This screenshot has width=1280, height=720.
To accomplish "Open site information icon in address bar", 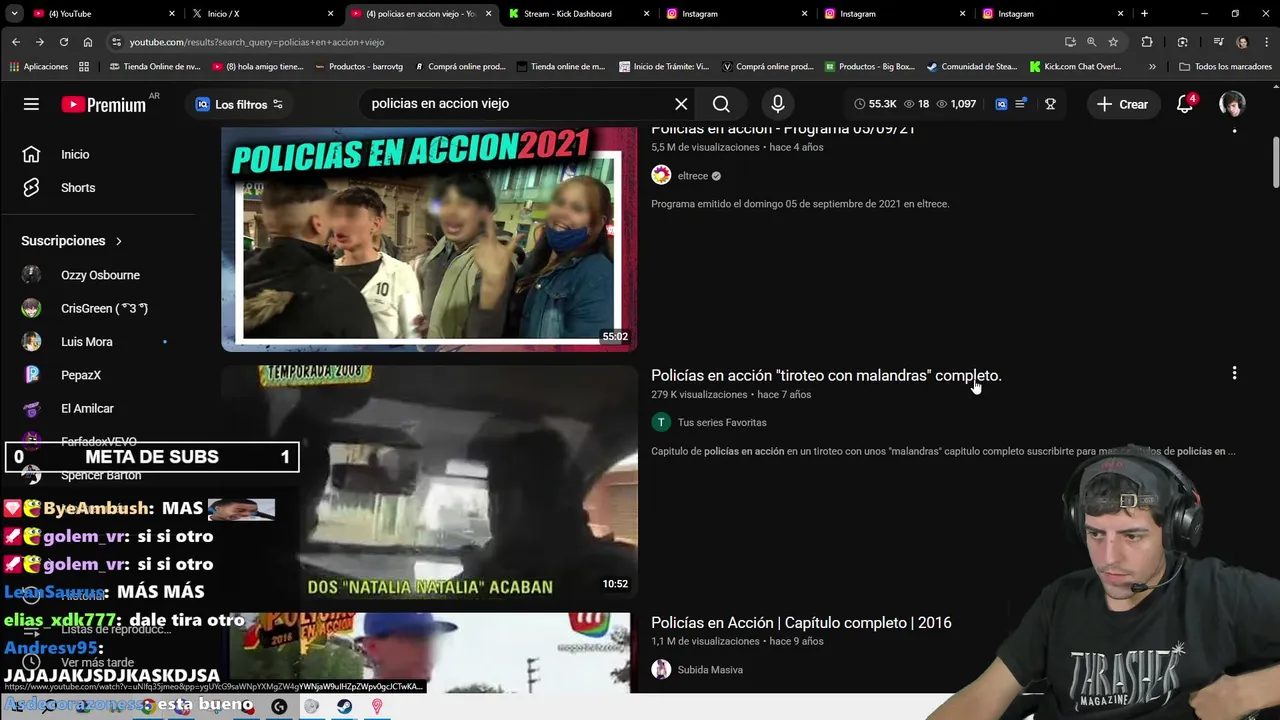I will click(116, 42).
